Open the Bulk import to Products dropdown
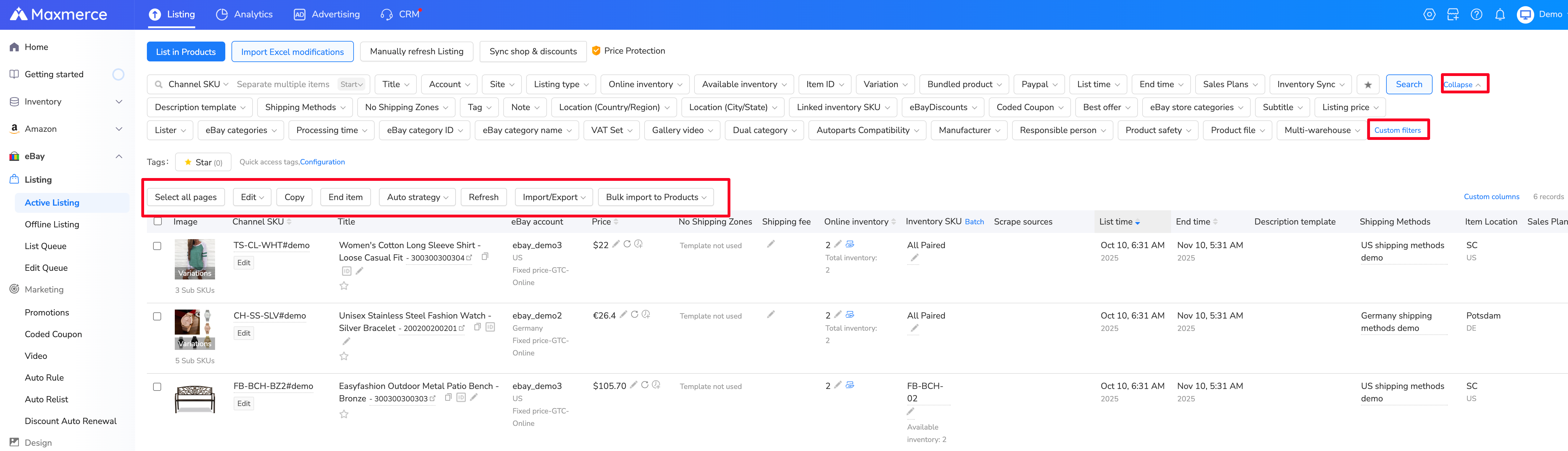The image size is (1568, 451). pos(656,197)
